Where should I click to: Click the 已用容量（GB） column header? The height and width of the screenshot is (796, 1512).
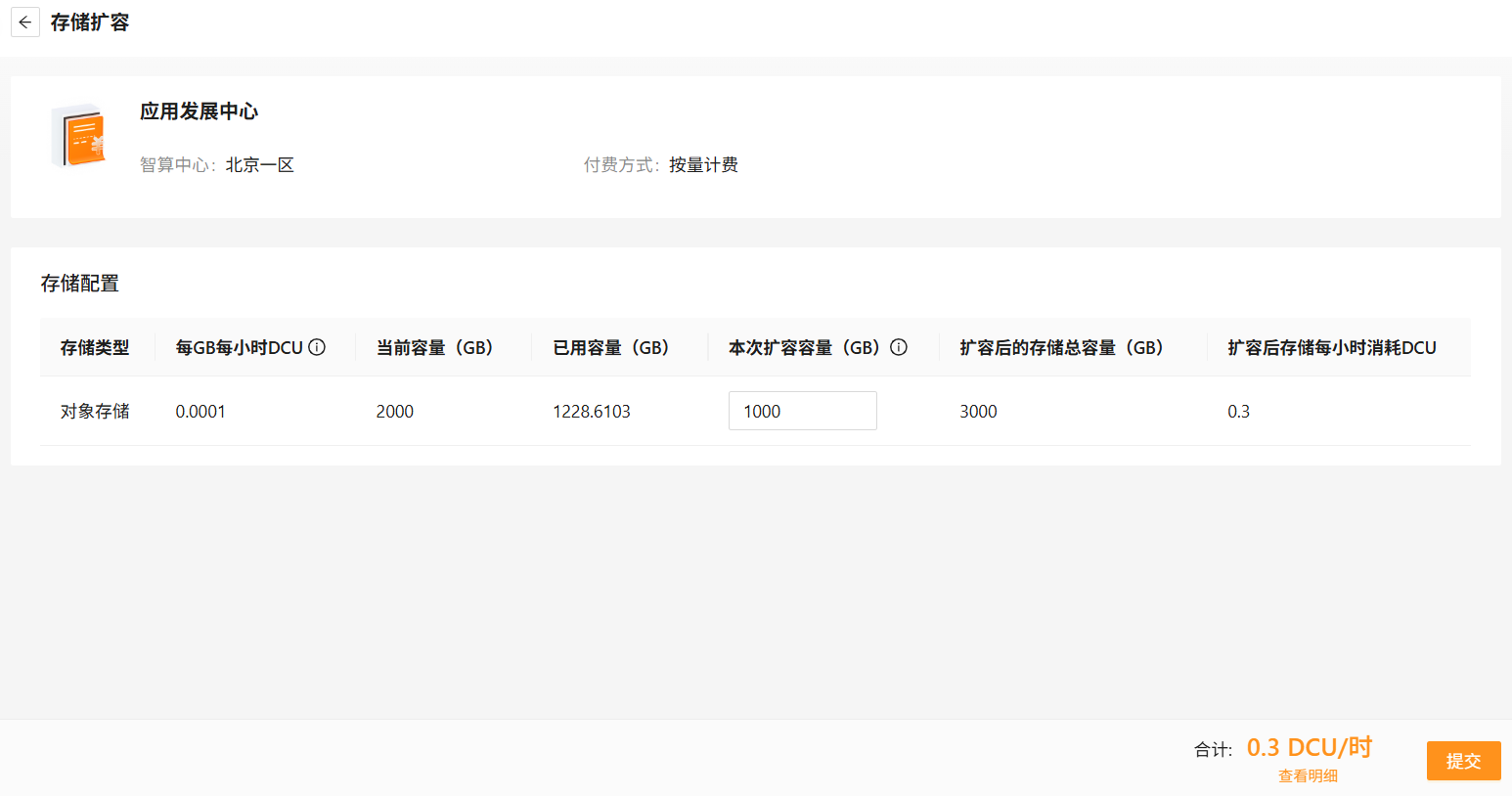pyautogui.click(x=610, y=347)
